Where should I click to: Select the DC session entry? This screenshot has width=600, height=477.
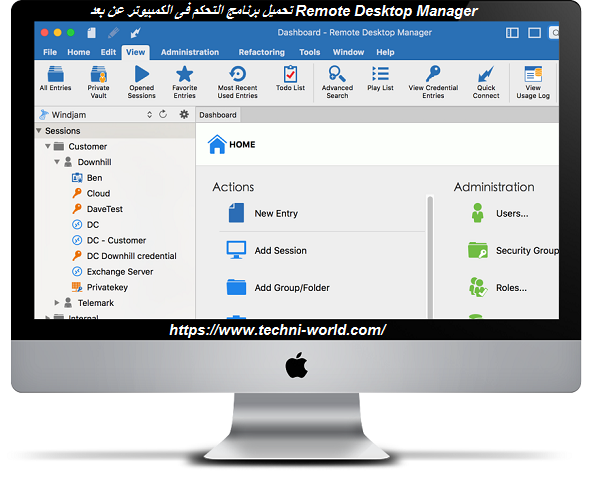pos(93,225)
